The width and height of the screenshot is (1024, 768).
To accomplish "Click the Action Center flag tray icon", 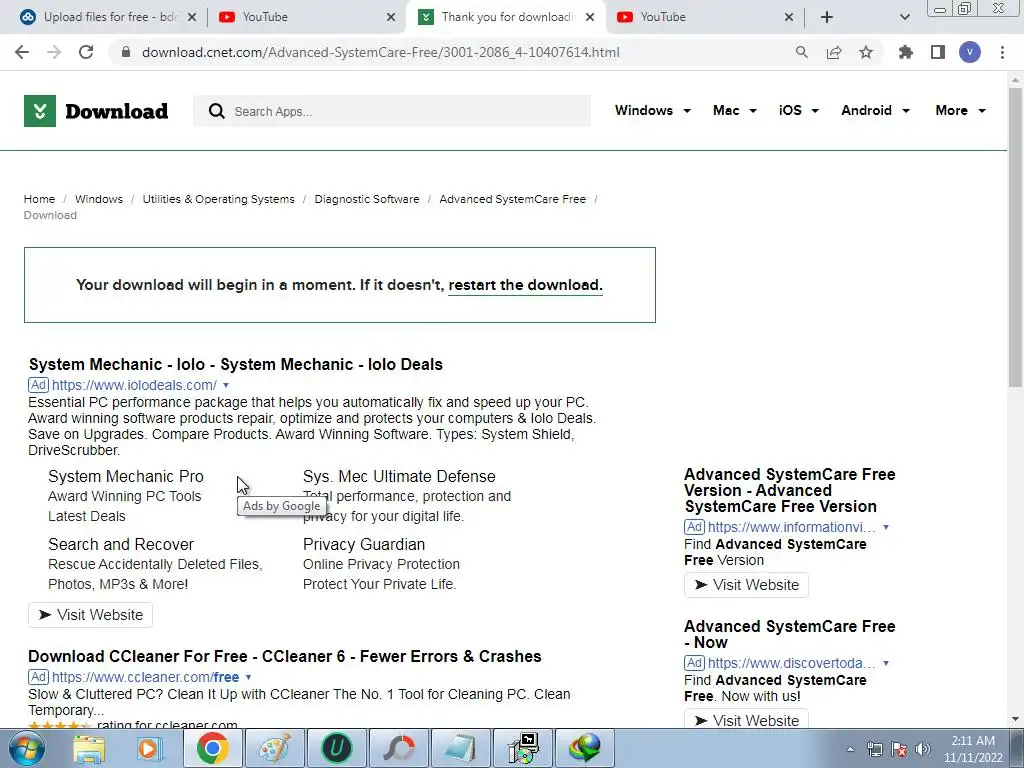I will point(899,749).
